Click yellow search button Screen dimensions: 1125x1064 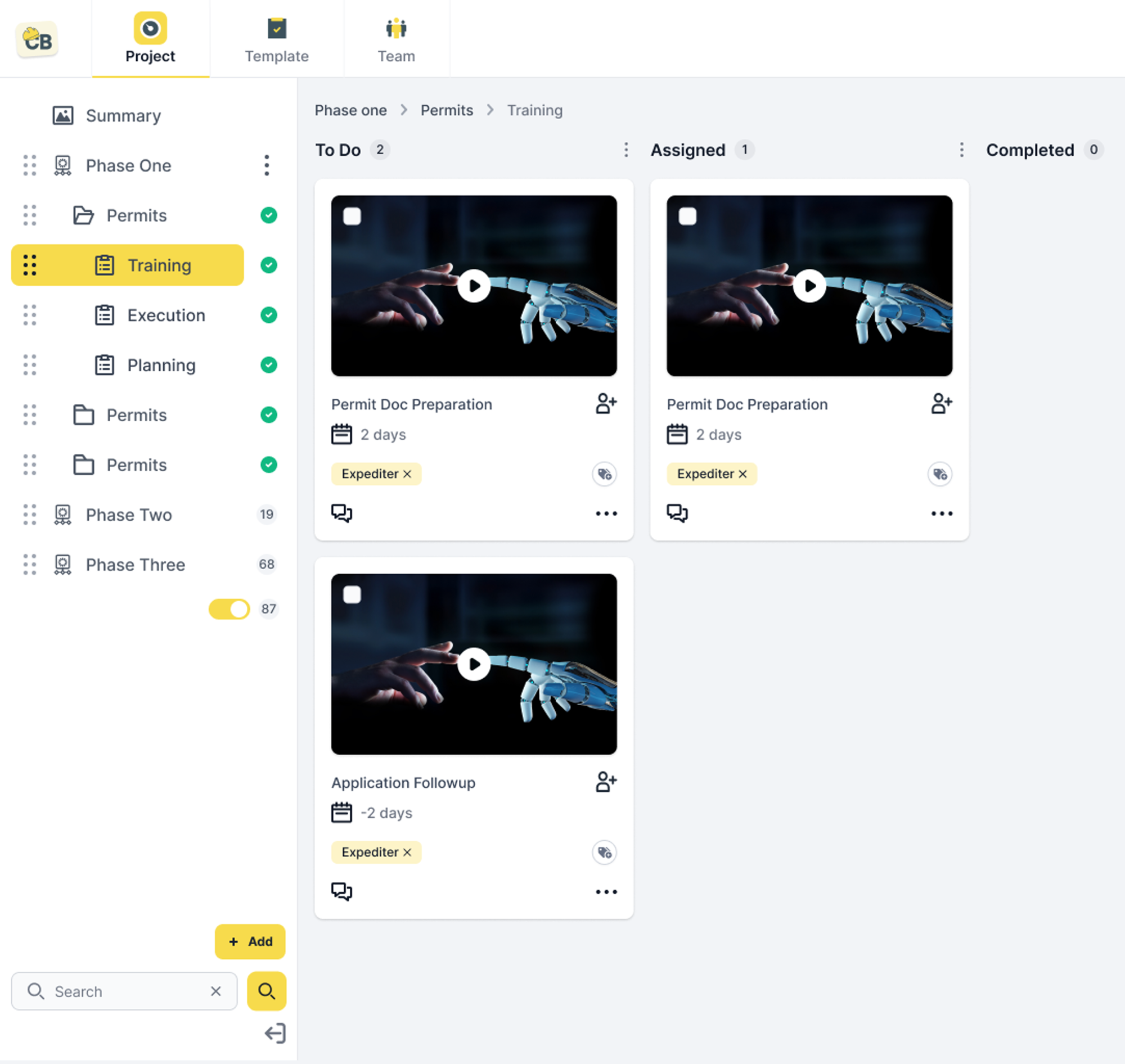click(266, 991)
